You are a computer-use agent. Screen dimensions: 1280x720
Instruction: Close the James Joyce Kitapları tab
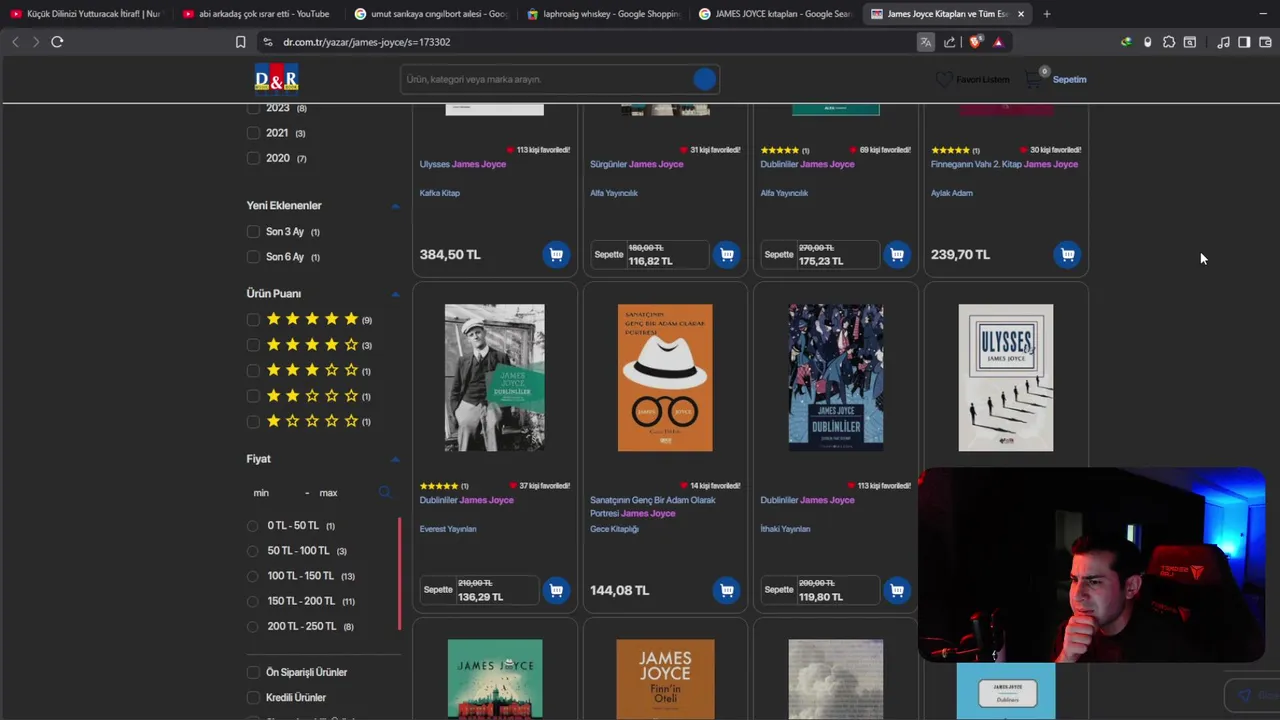1021,14
